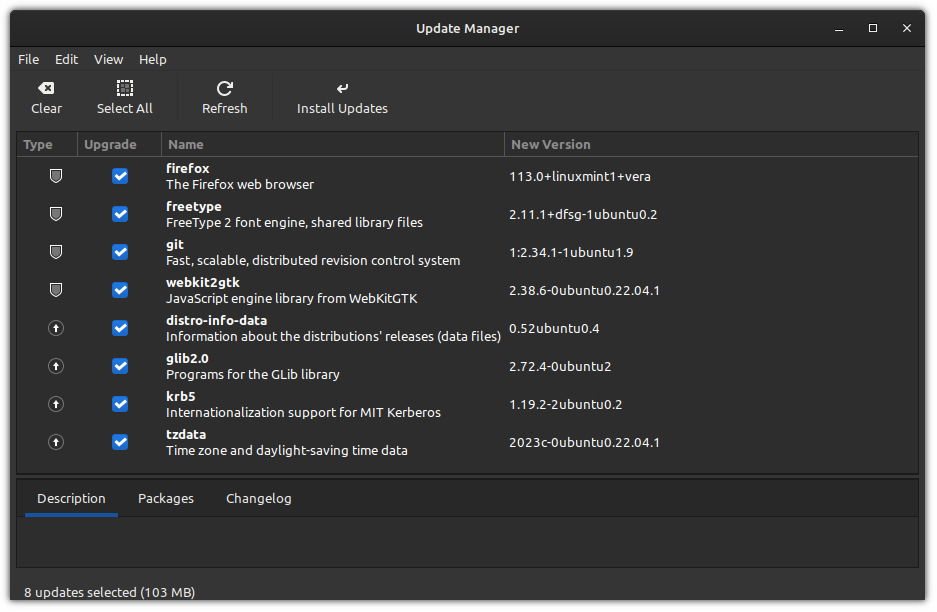The height and width of the screenshot is (612, 937).
Task: Click version 2.11.1+dfsg-1ubuntu0.2
Action: click(x=583, y=215)
